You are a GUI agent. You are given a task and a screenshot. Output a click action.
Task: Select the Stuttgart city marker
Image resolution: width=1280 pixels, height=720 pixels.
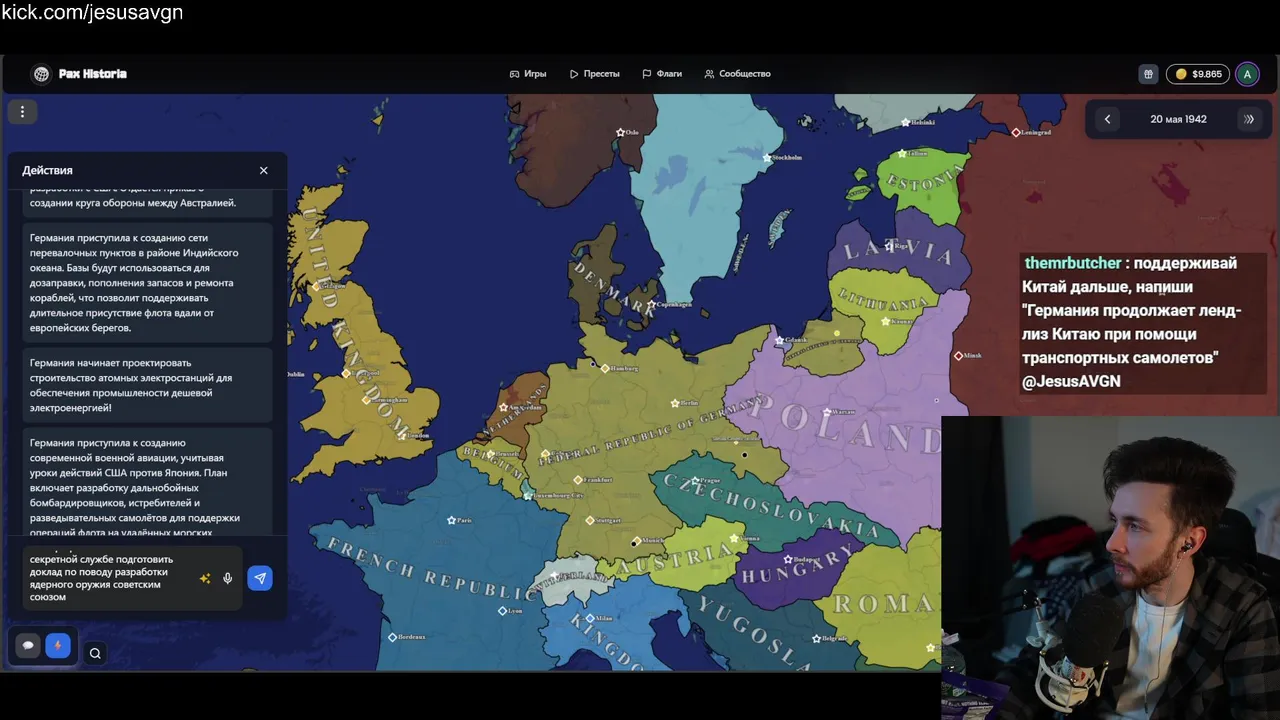pos(589,520)
